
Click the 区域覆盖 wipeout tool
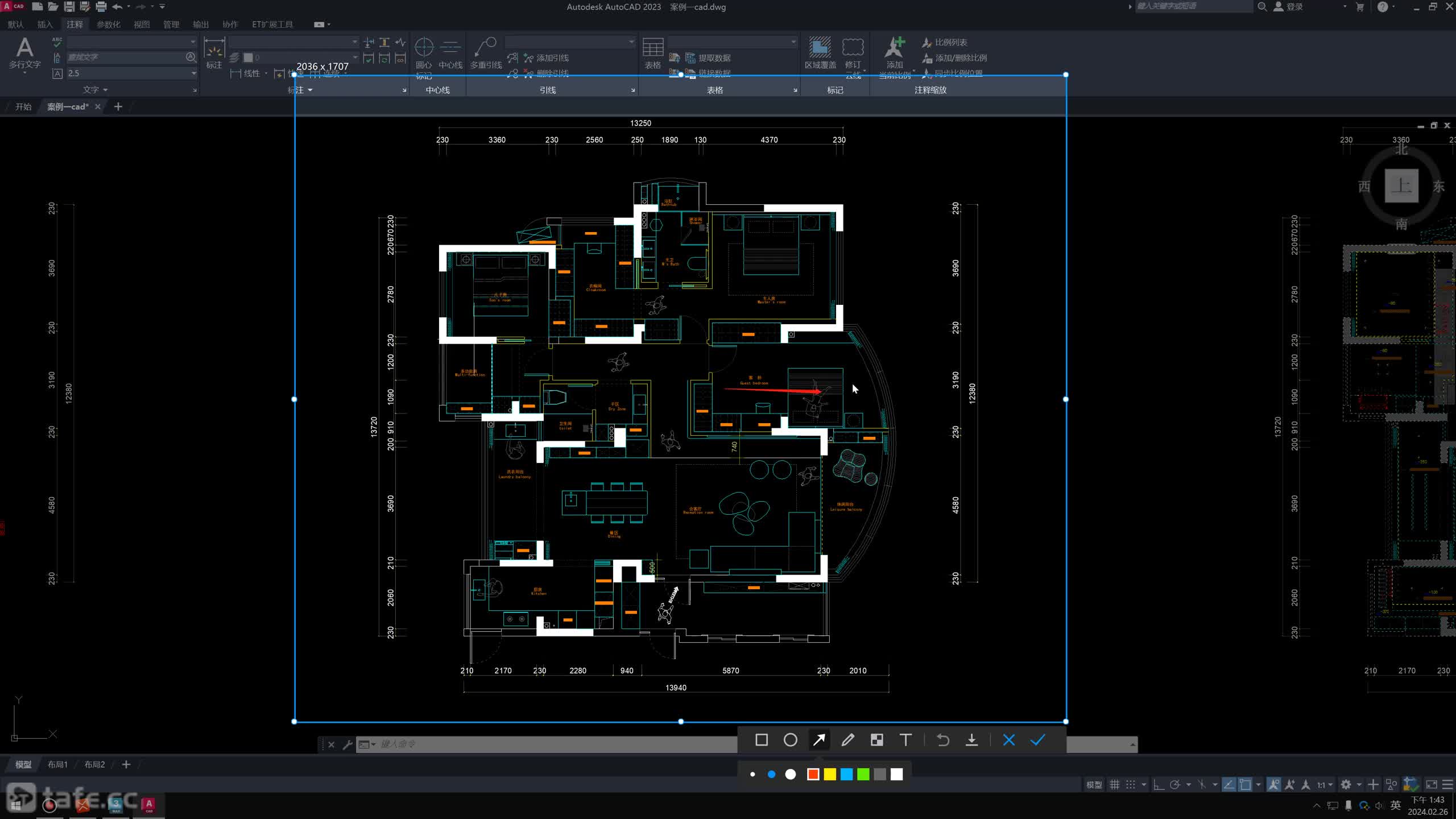click(x=820, y=53)
